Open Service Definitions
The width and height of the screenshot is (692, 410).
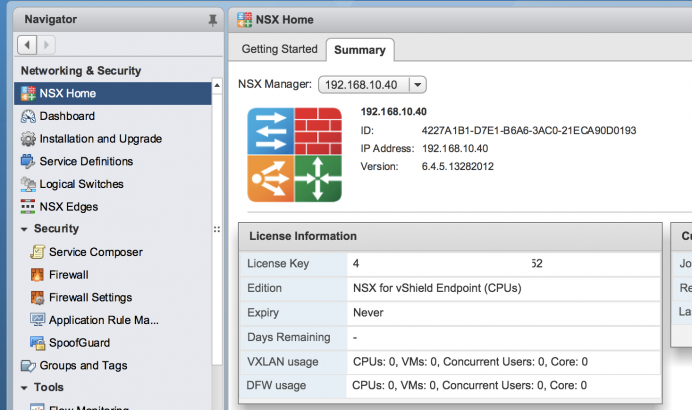(x=86, y=161)
